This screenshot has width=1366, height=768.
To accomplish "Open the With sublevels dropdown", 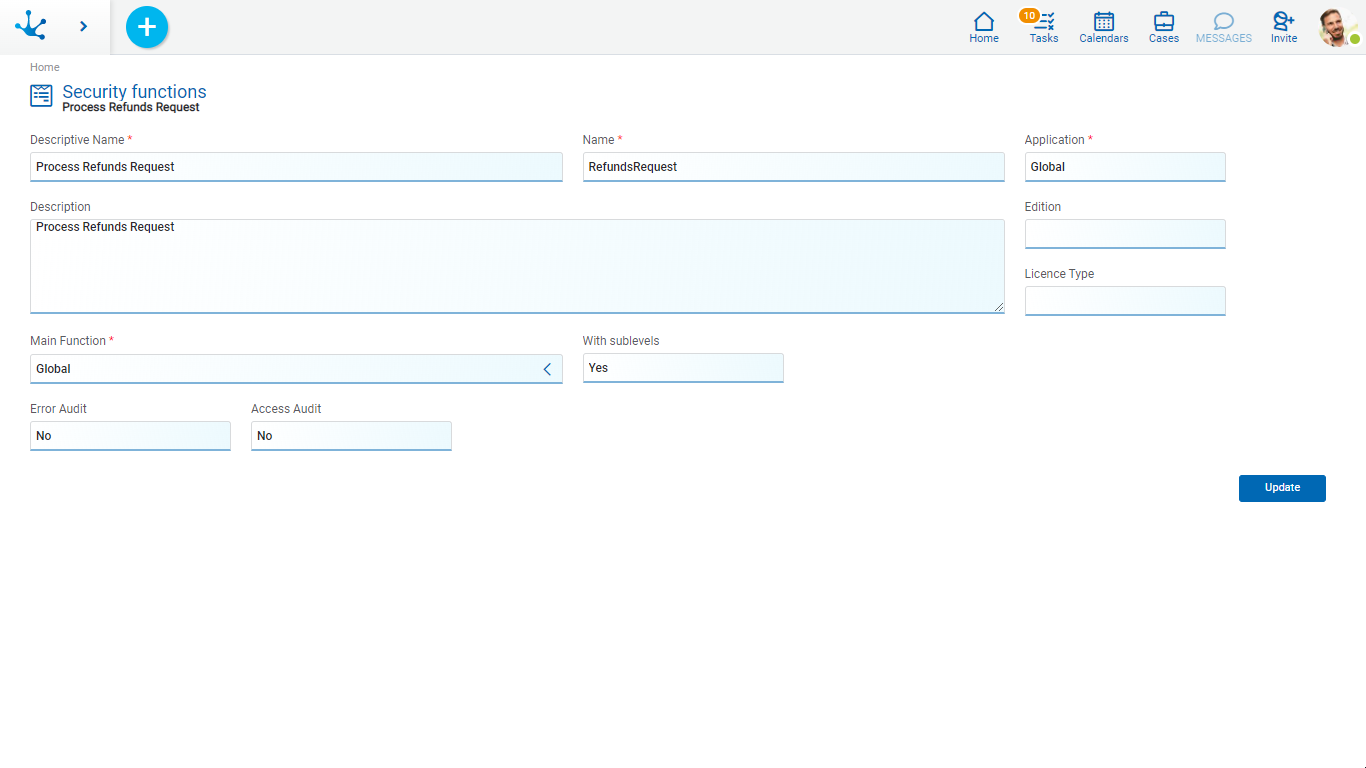I will point(682,368).
